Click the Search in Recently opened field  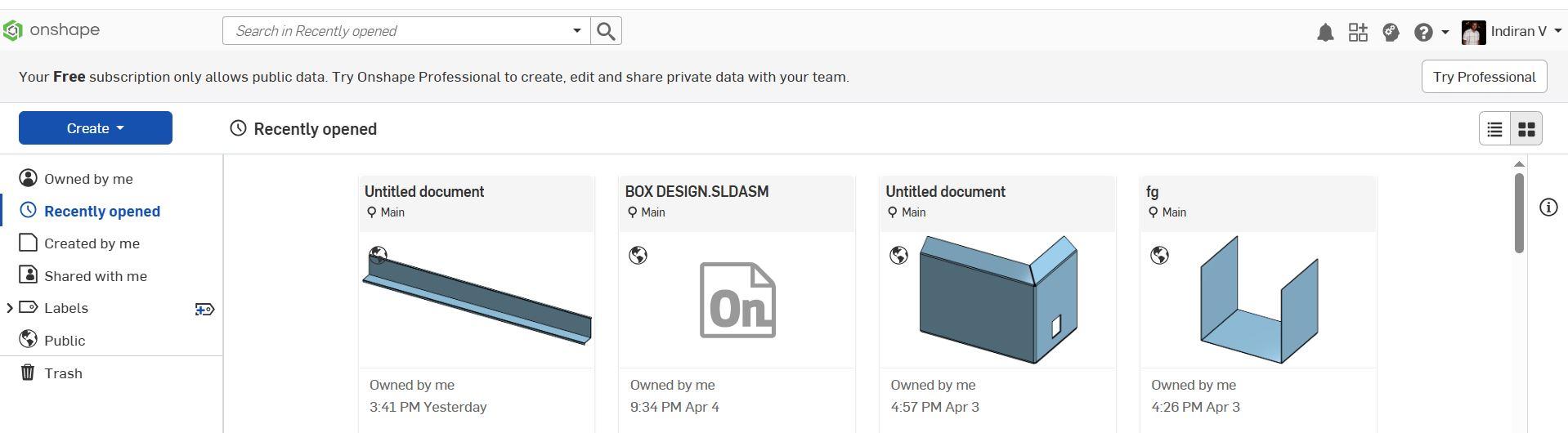(396, 31)
